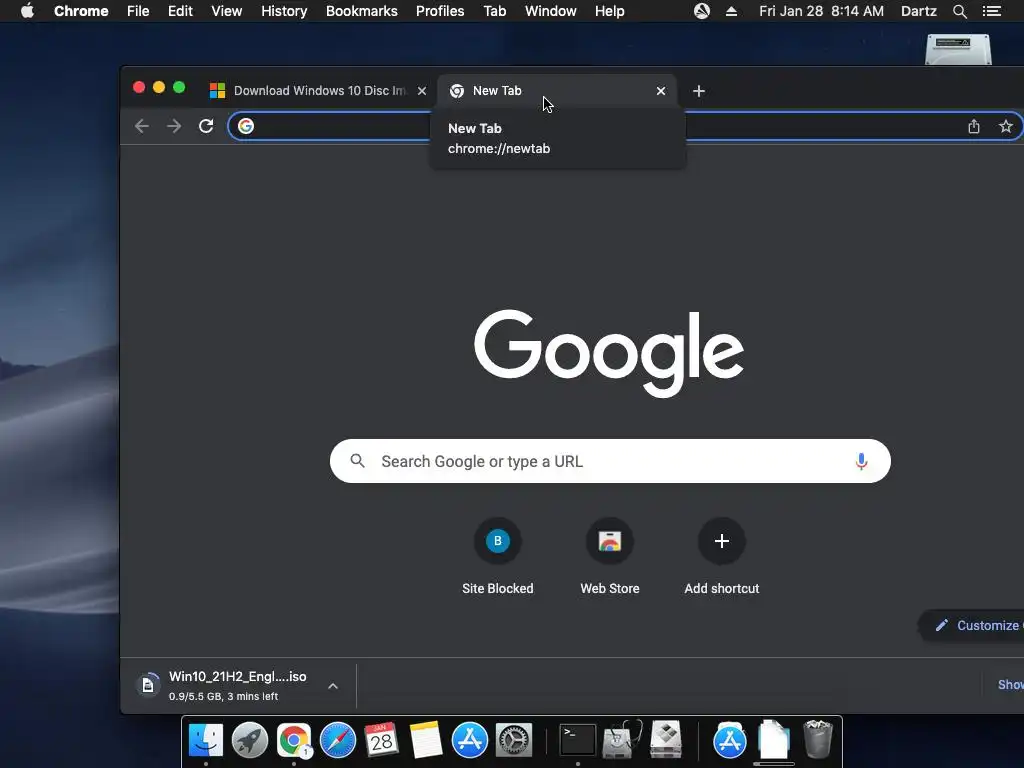
Task: Click the Google logo
Action: 609,353
